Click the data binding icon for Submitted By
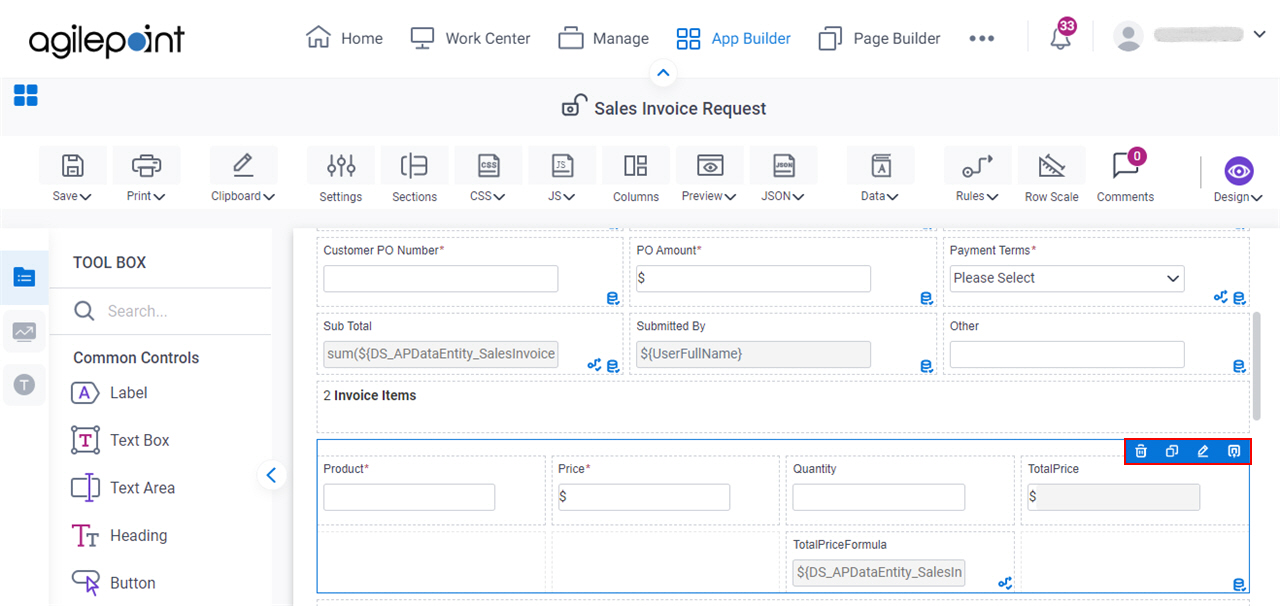The width and height of the screenshot is (1280, 606). point(927,366)
